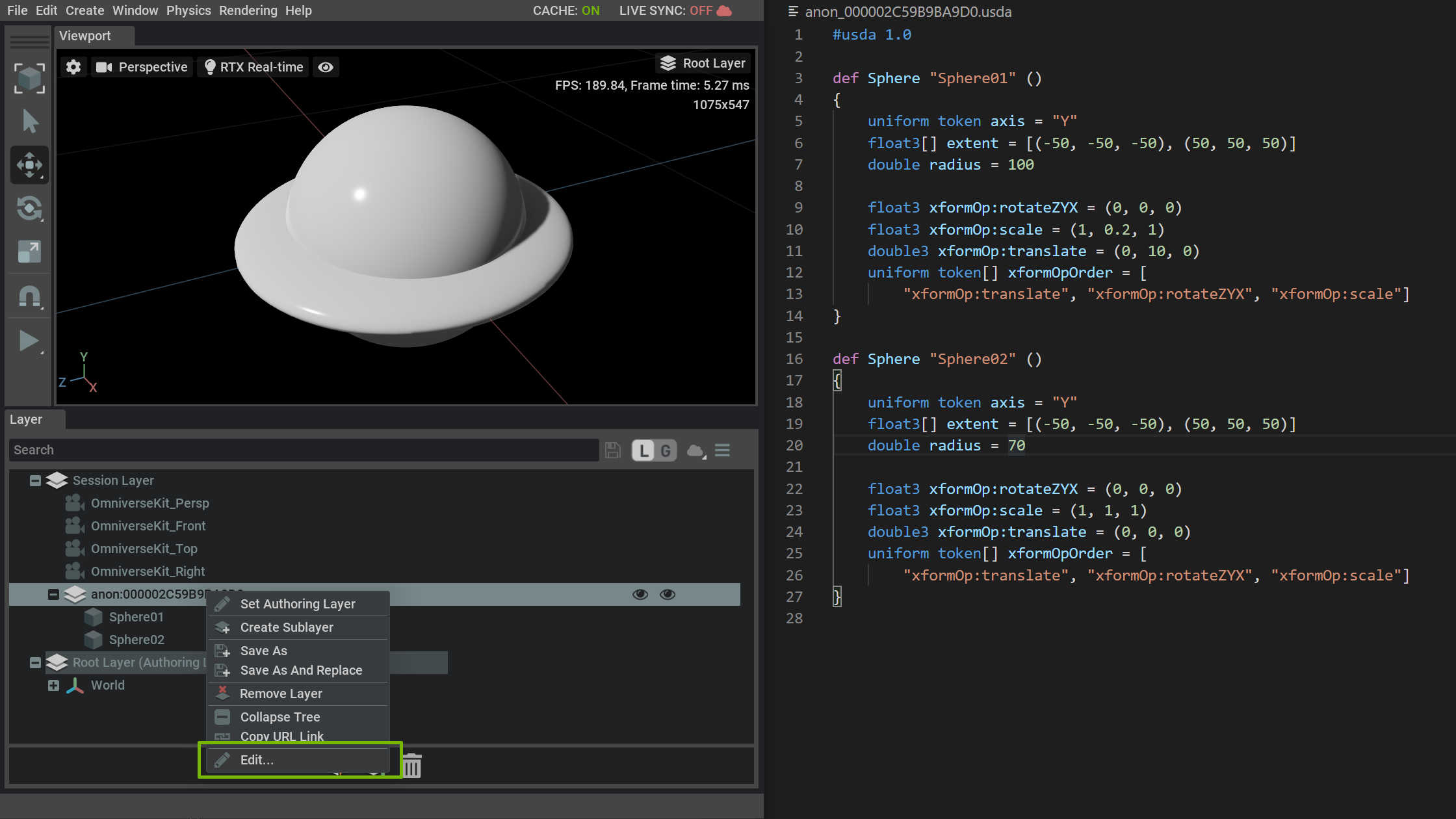This screenshot has height=819, width=1456.
Task: Toggle the G global mode button
Action: point(666,450)
